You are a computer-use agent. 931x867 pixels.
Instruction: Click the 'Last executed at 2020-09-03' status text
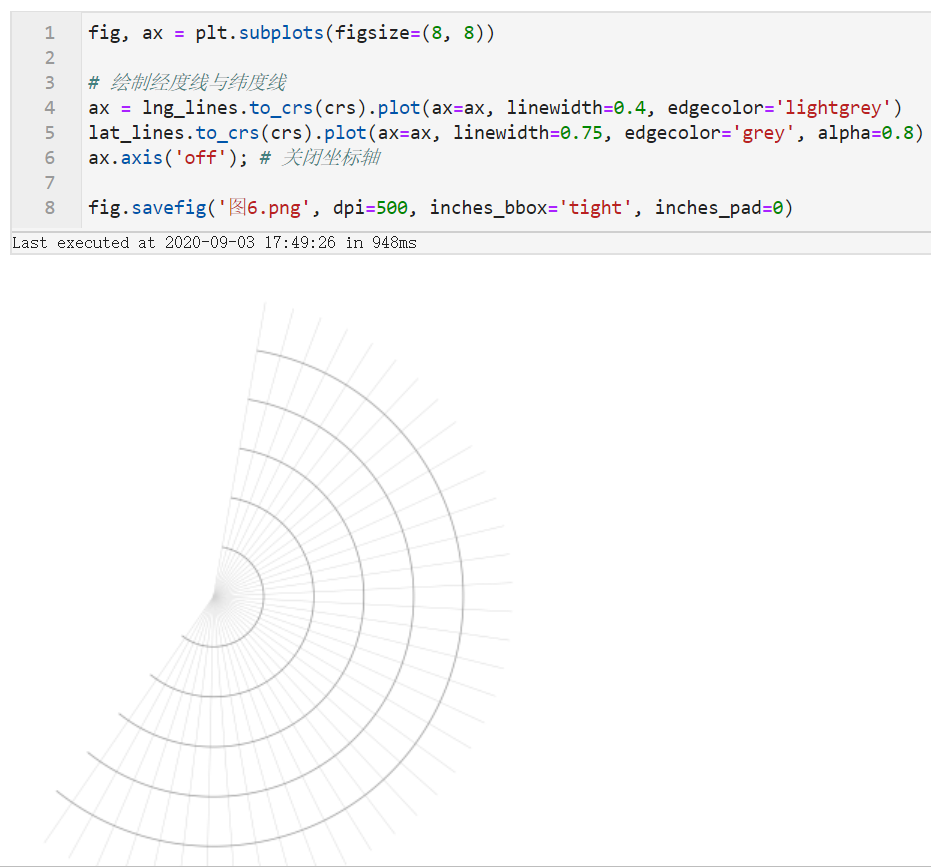tap(214, 243)
